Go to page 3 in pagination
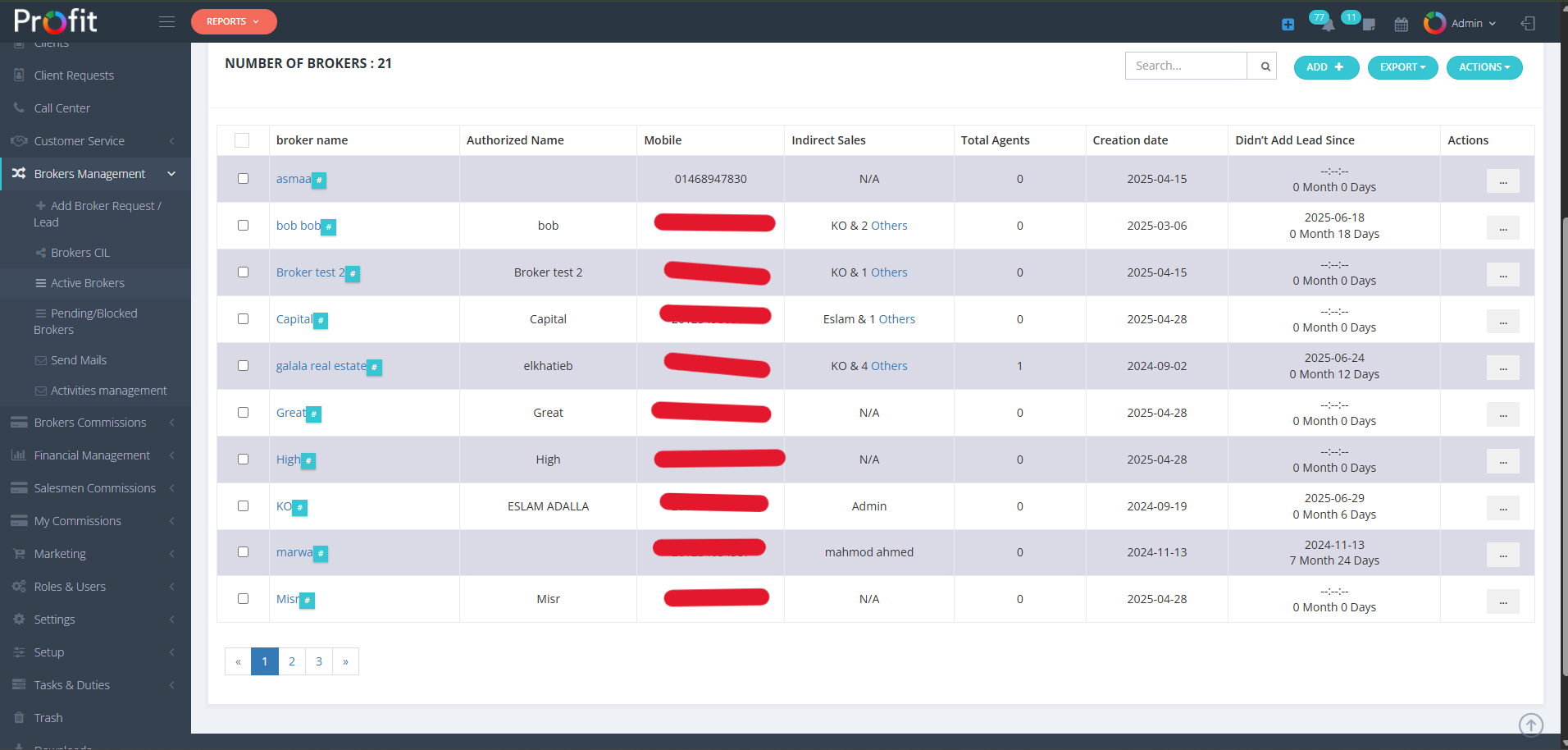 pos(318,661)
